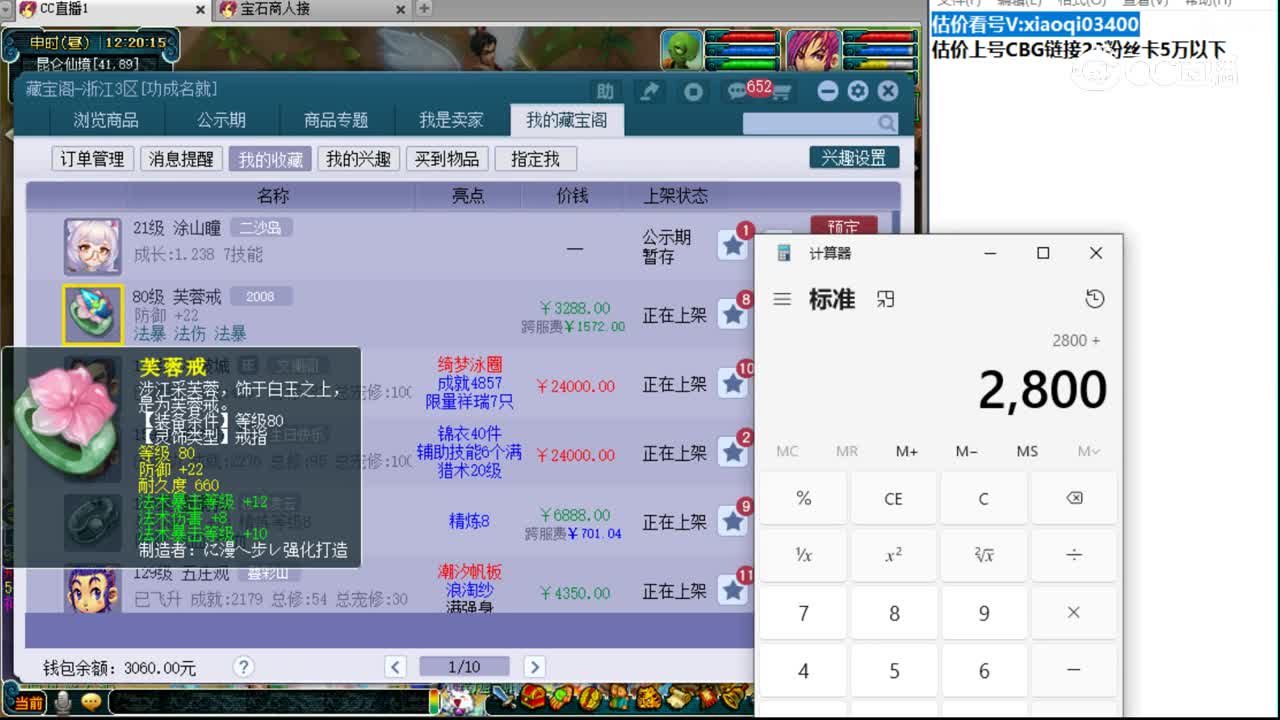The image size is (1280, 720).
Task: Click the number 7 key
Action: click(x=803, y=613)
